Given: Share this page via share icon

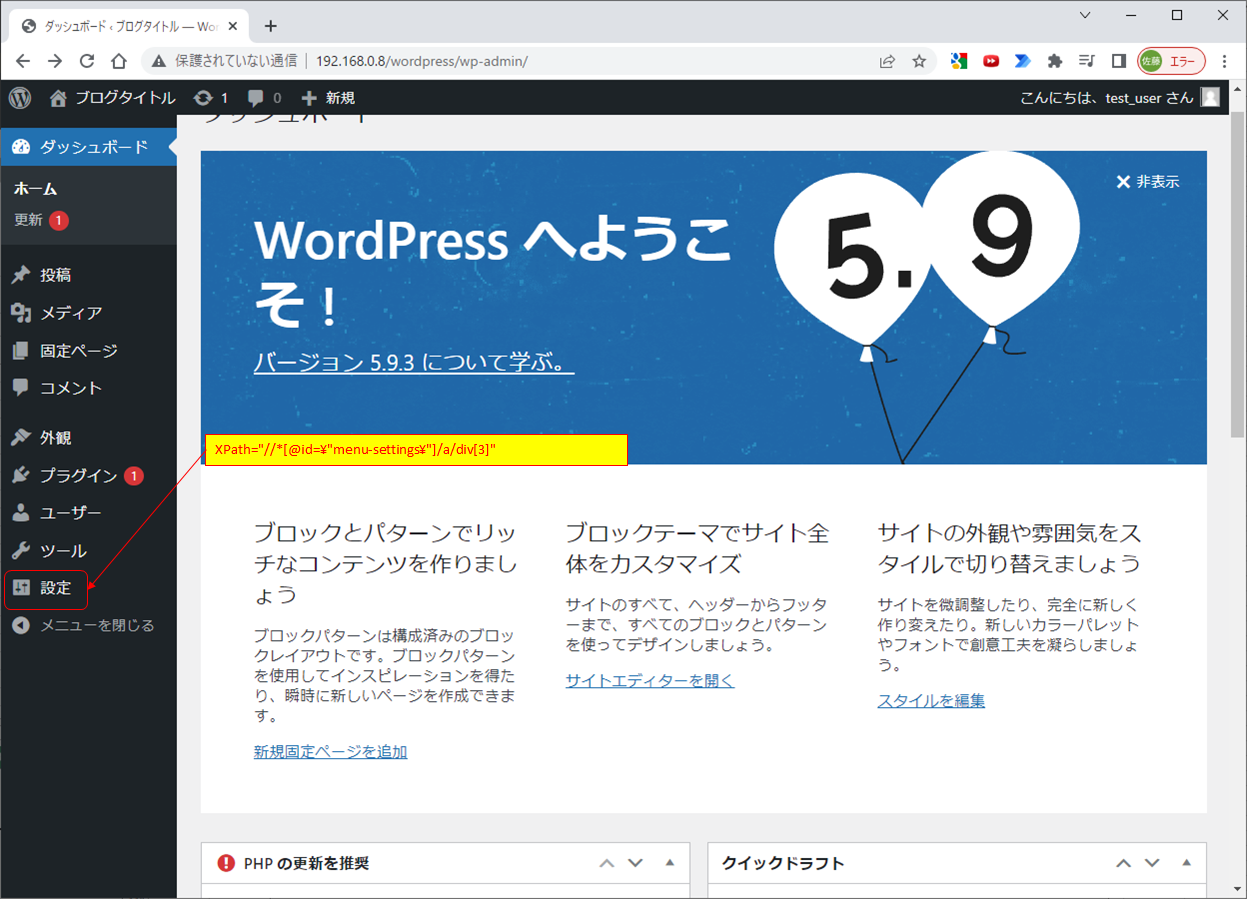Looking at the screenshot, I should pyautogui.click(x=887, y=61).
